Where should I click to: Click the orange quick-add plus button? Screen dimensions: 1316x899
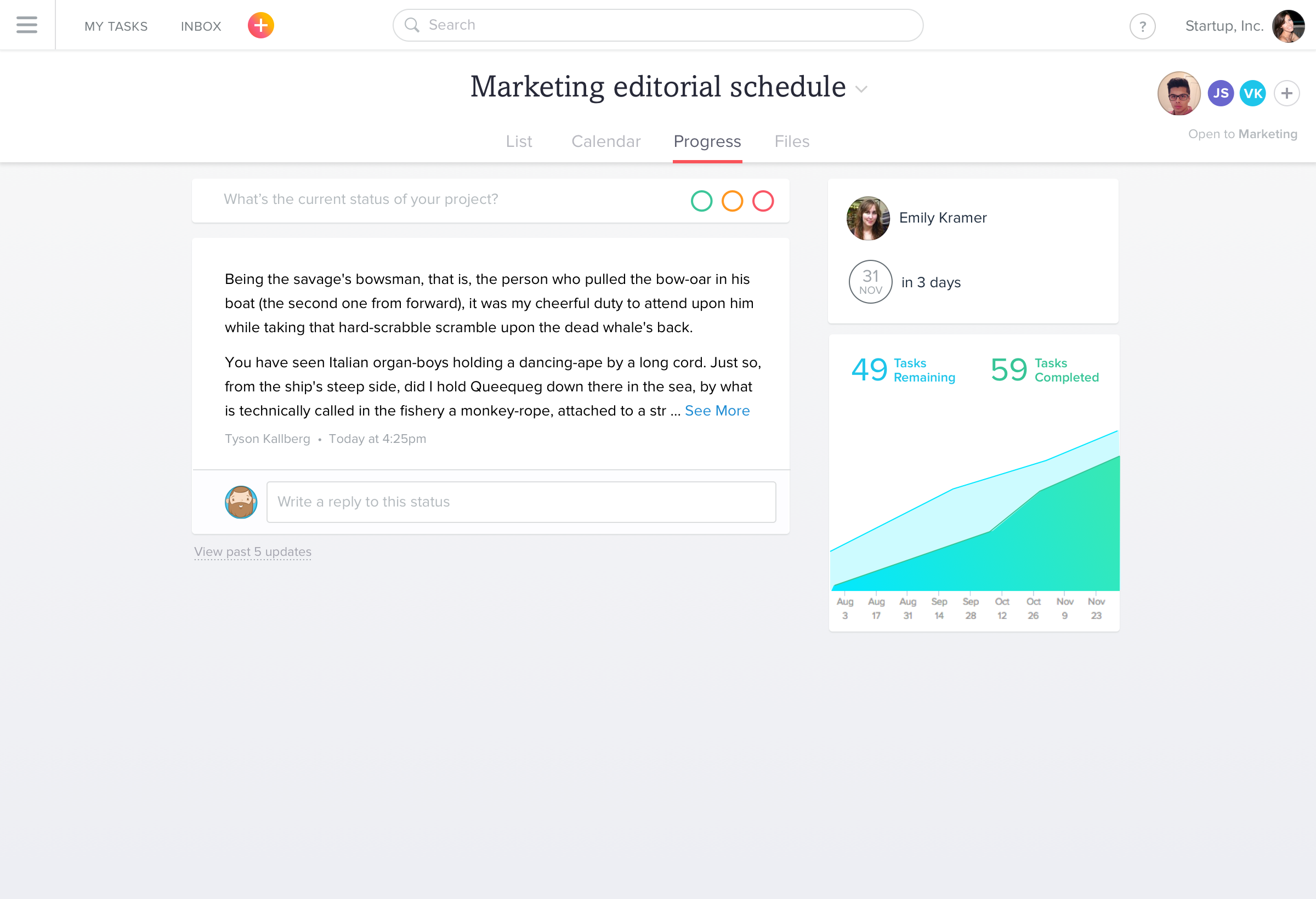pyautogui.click(x=260, y=25)
